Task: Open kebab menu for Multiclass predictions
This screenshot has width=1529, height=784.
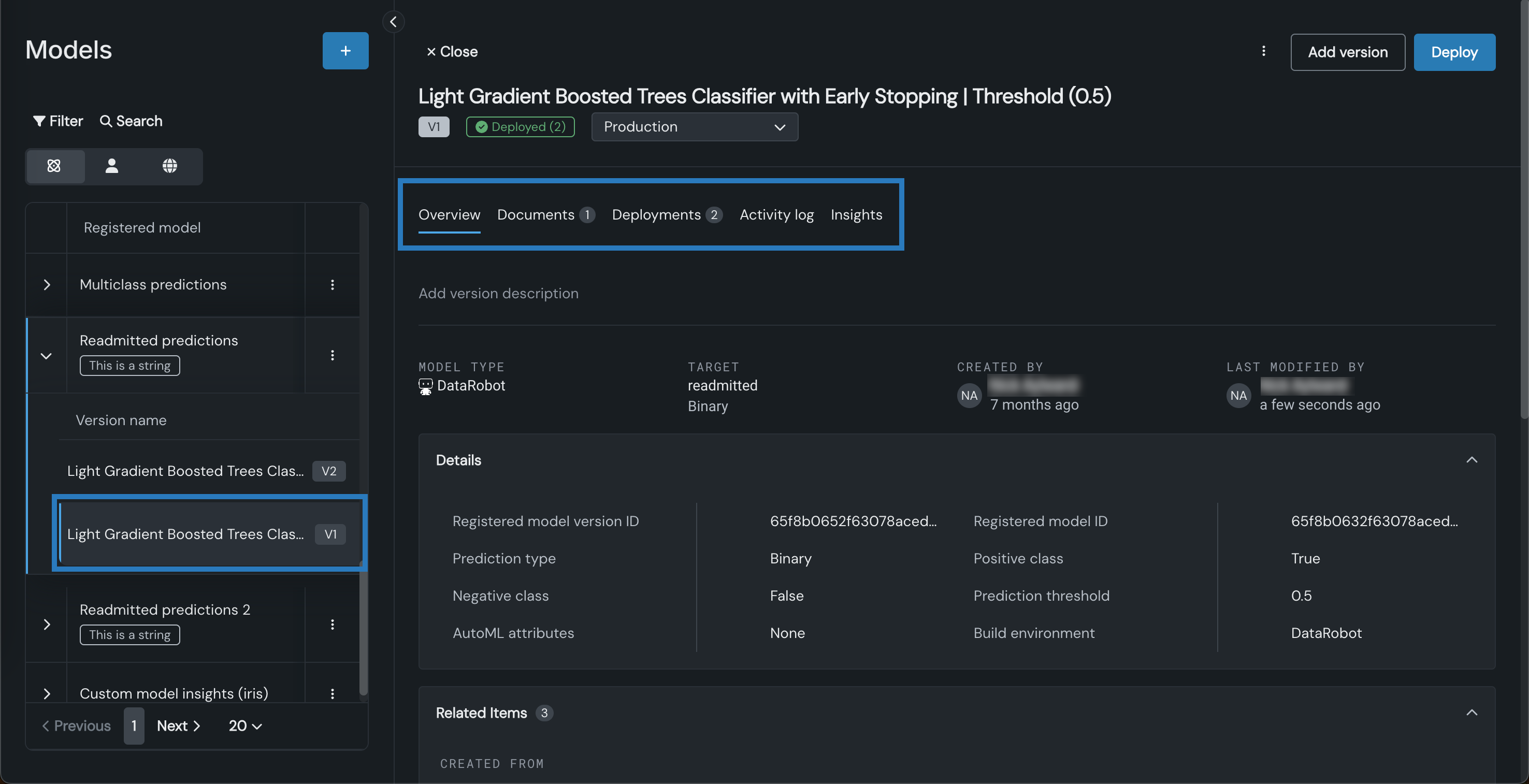Action: [333, 285]
